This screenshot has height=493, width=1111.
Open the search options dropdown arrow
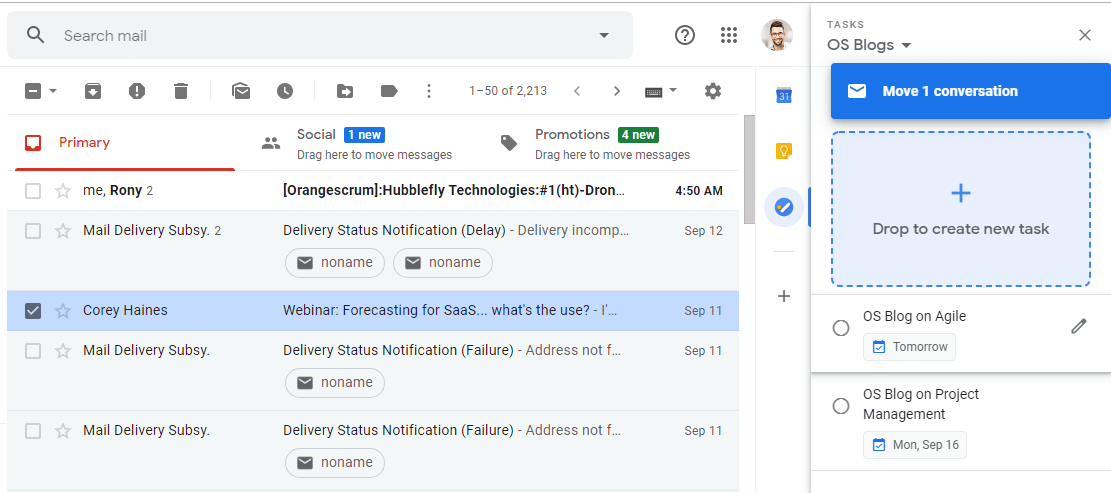point(604,35)
